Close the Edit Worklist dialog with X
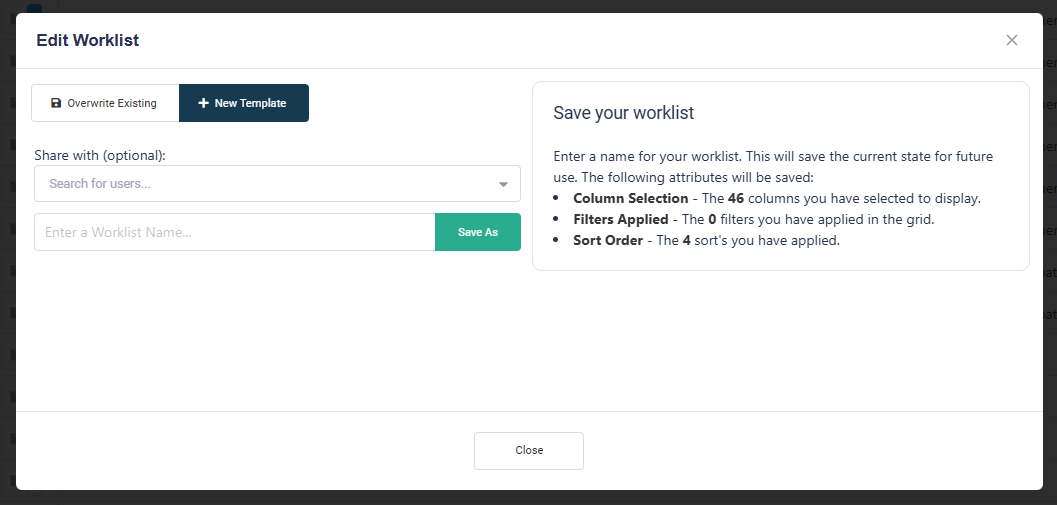 pos(1012,40)
